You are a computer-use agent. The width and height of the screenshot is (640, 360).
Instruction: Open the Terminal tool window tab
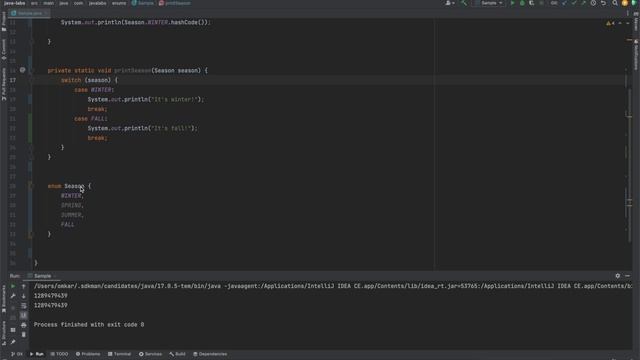point(120,354)
